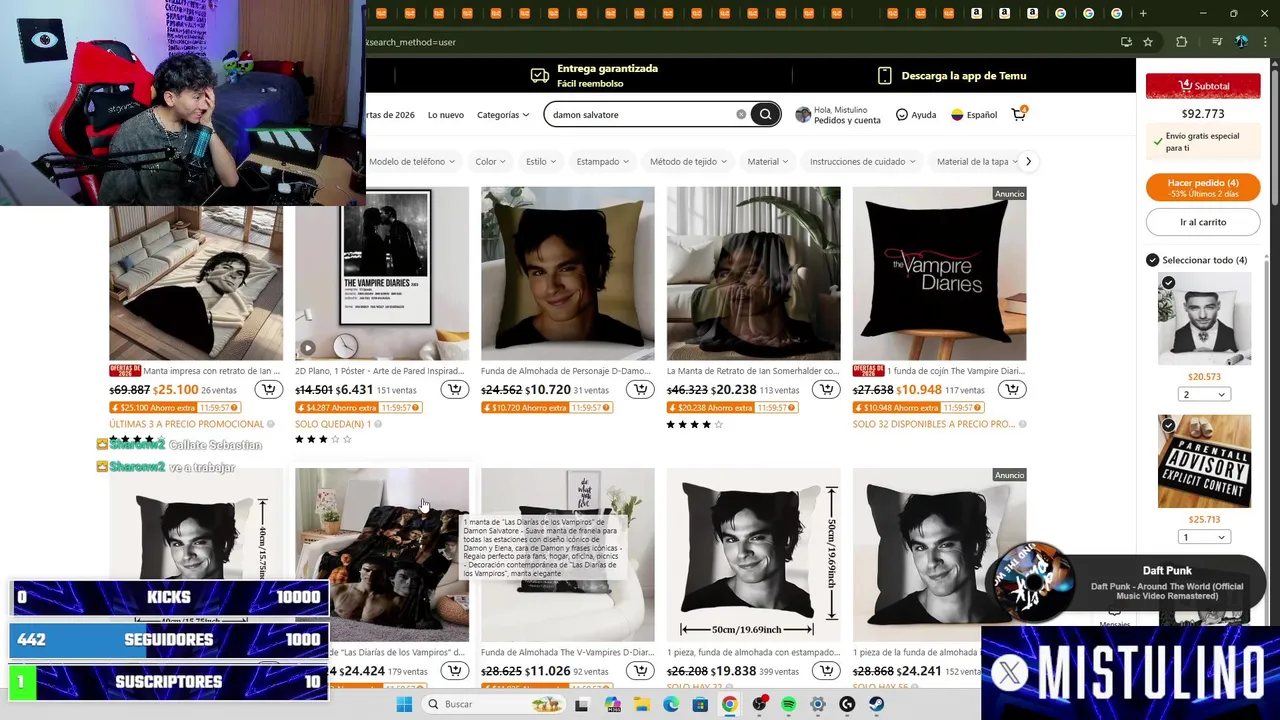Expand the Estilo filter dropdown
This screenshot has height=720, width=1280.
pyautogui.click(x=542, y=161)
